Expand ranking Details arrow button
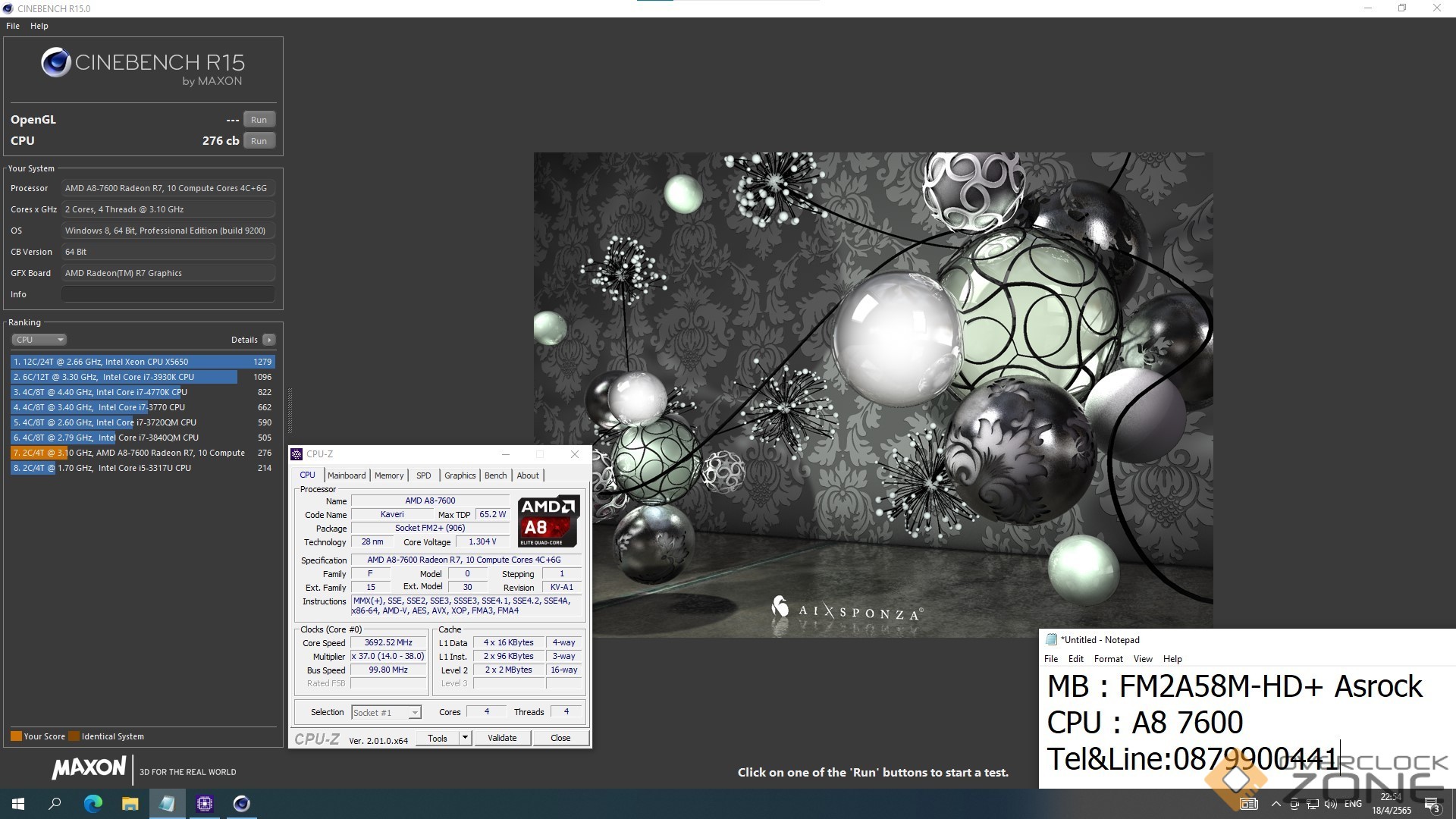This screenshot has width=1456, height=819. point(268,340)
